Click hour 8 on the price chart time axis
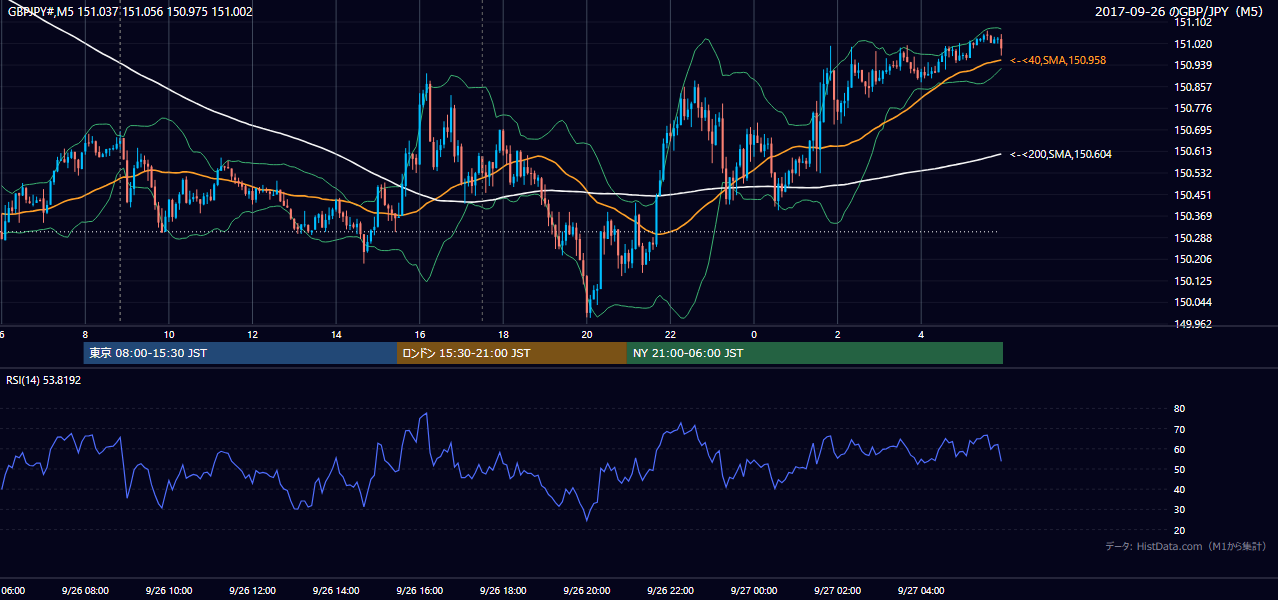The height and width of the screenshot is (600, 1278). [85, 335]
